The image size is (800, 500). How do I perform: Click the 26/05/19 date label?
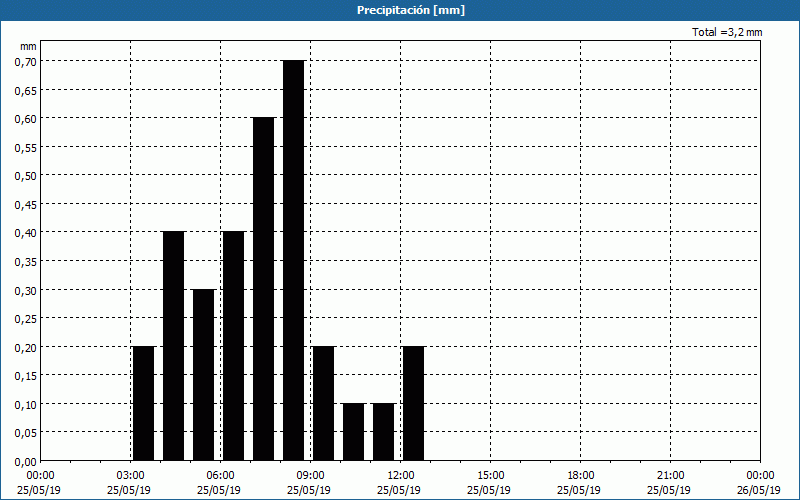pos(759,490)
